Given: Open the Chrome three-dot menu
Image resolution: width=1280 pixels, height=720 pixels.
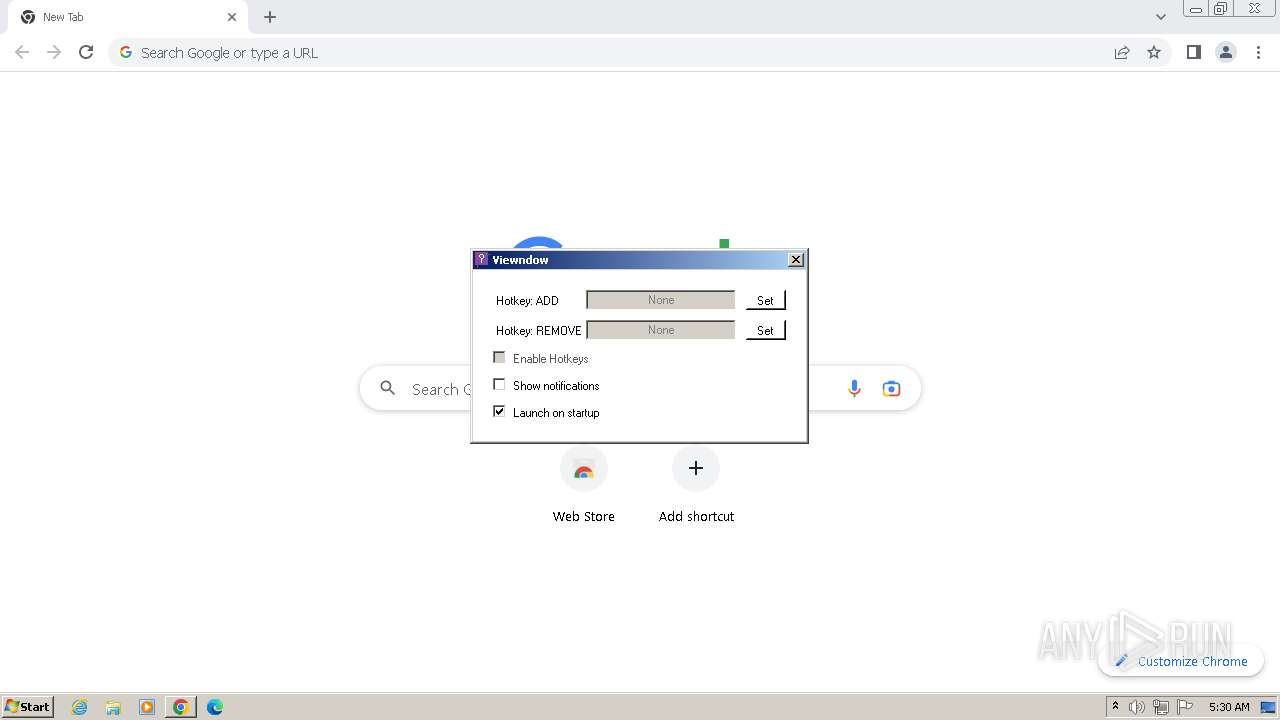Looking at the screenshot, I should [1259, 52].
